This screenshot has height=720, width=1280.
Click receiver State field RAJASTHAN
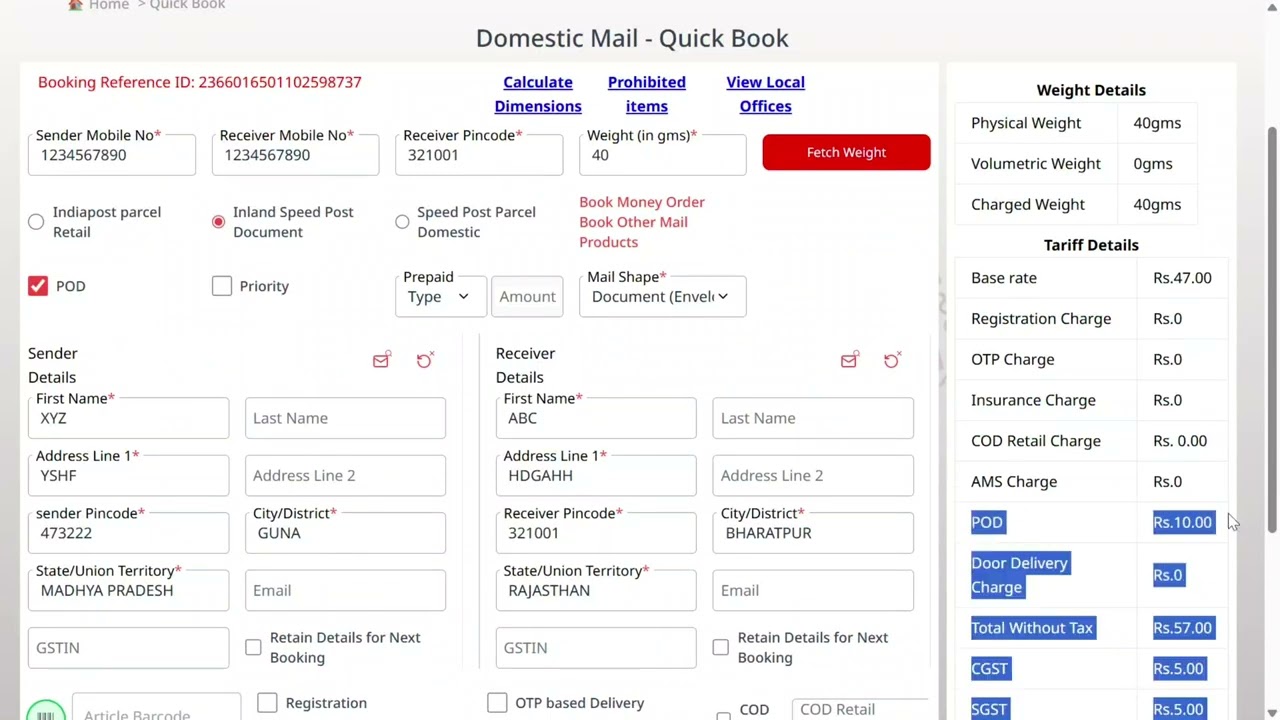[596, 590]
